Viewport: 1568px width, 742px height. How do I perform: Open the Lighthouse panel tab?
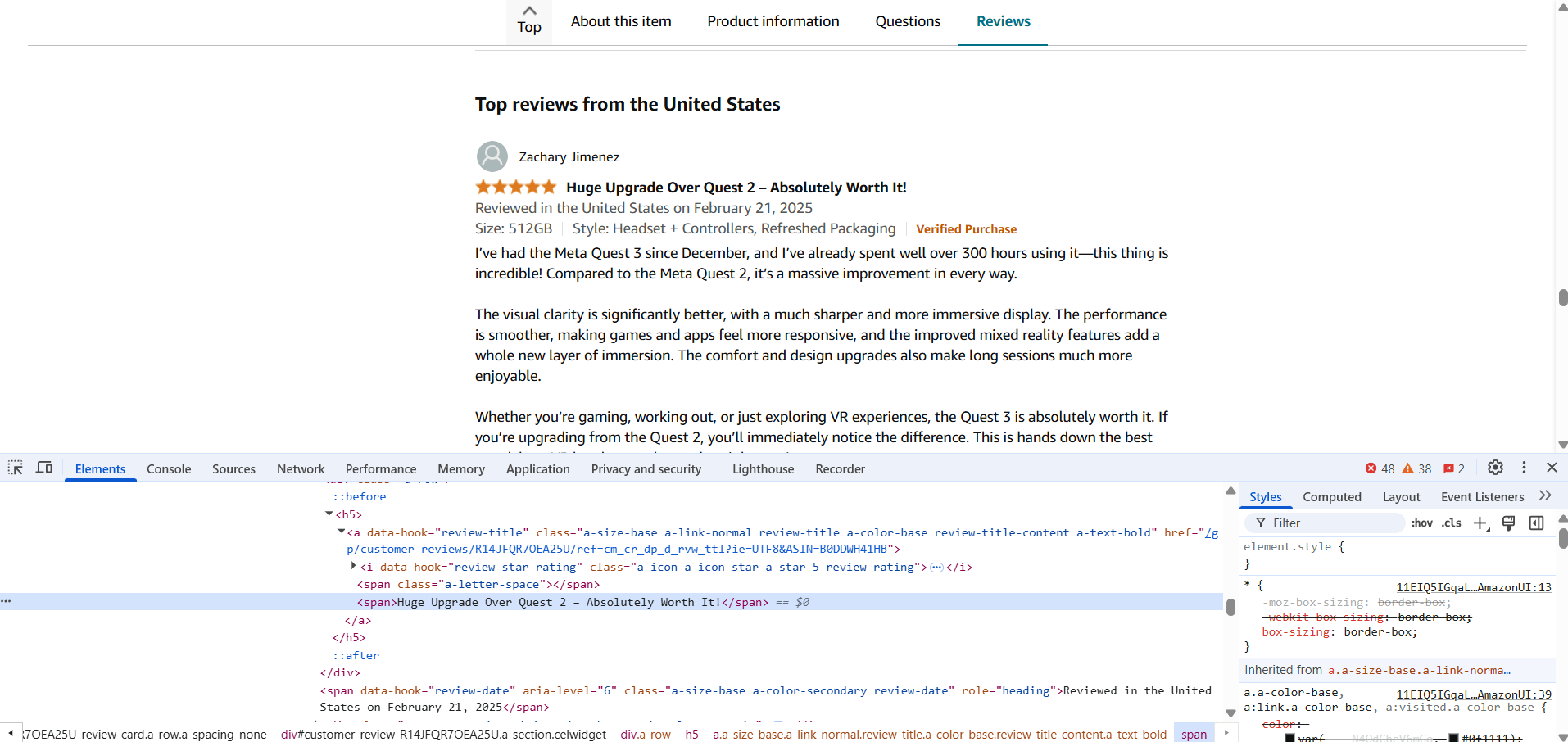tap(764, 469)
